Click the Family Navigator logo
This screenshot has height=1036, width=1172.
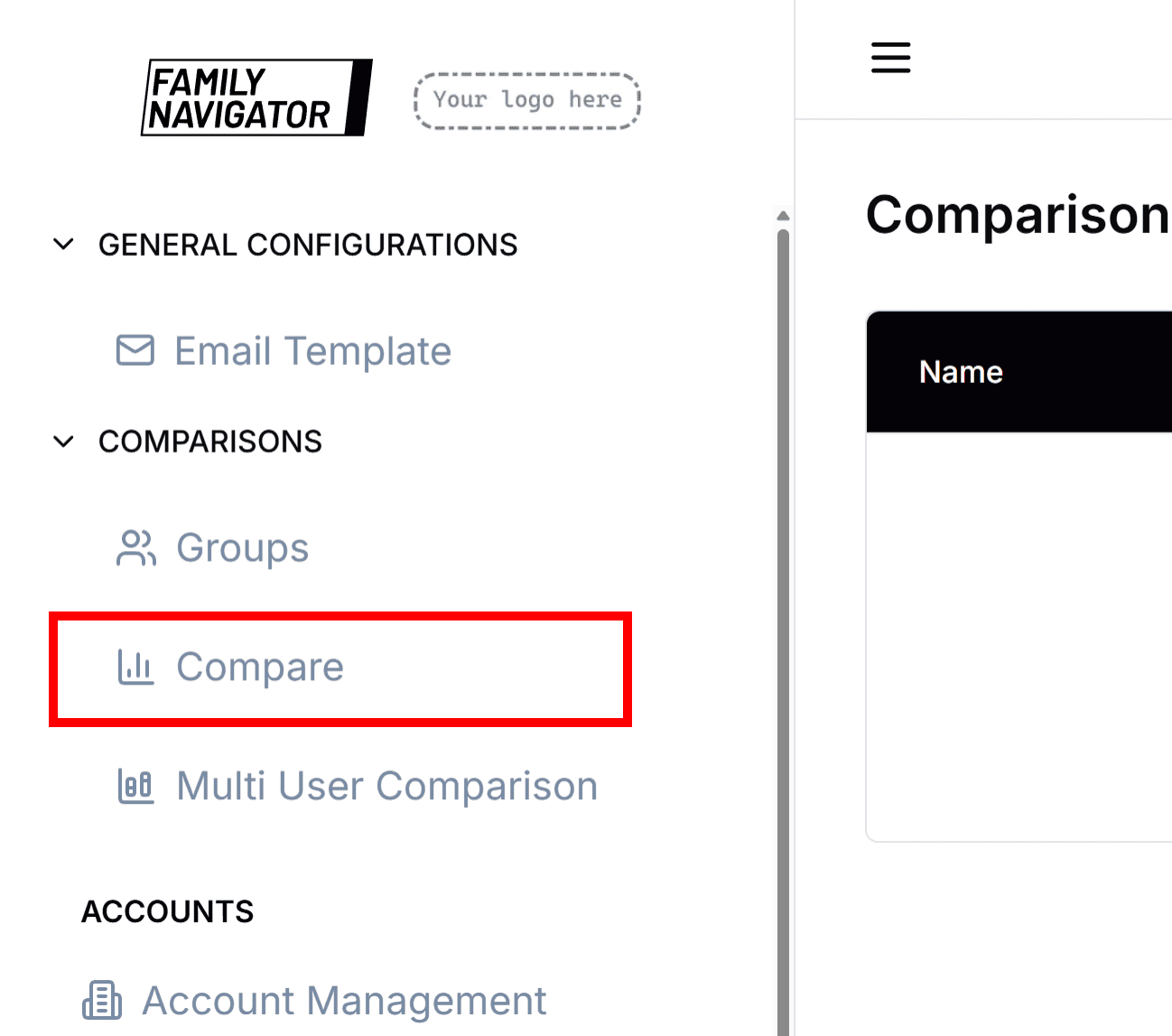tap(256, 98)
